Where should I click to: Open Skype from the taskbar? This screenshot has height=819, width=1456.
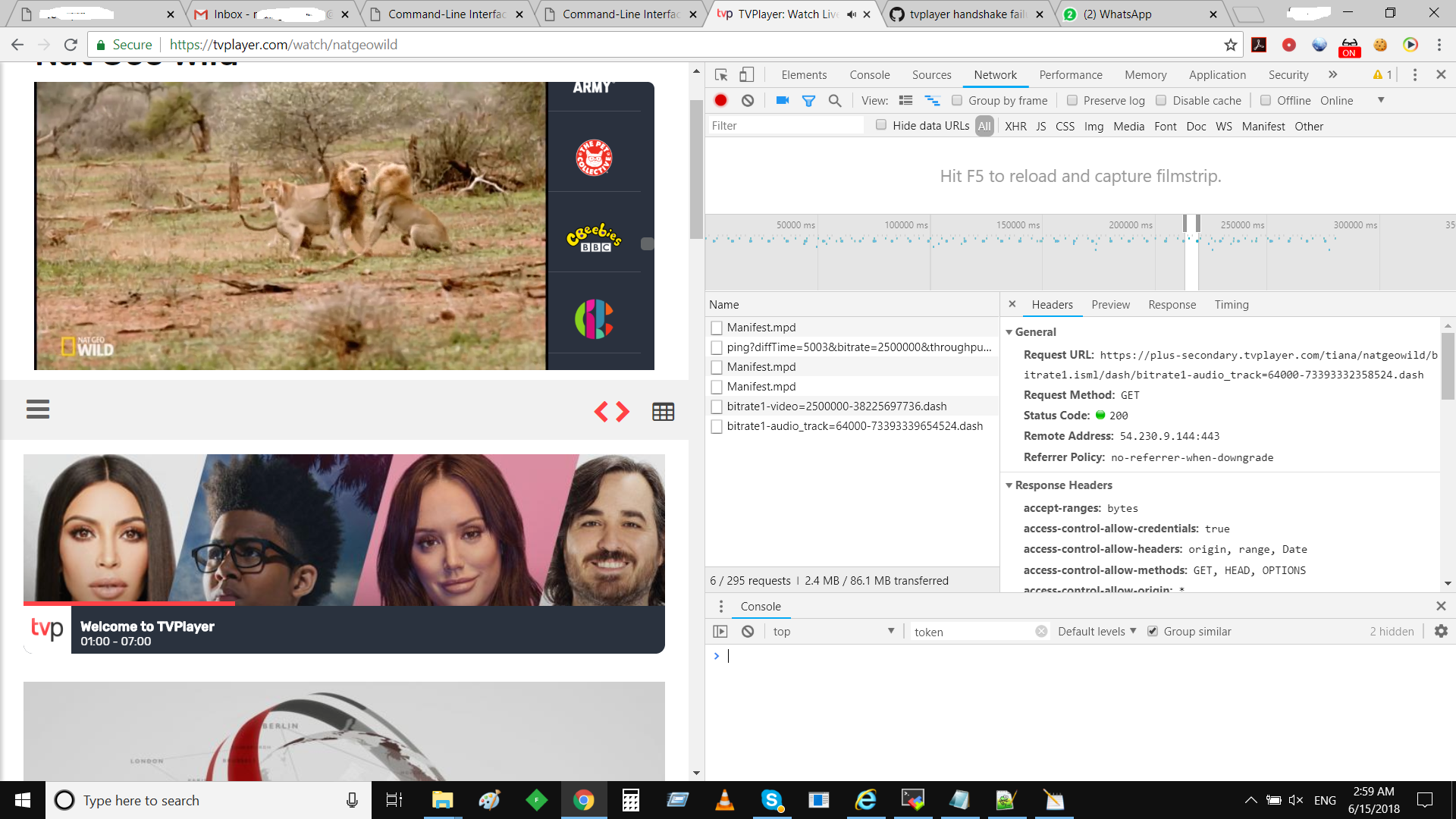click(x=771, y=800)
